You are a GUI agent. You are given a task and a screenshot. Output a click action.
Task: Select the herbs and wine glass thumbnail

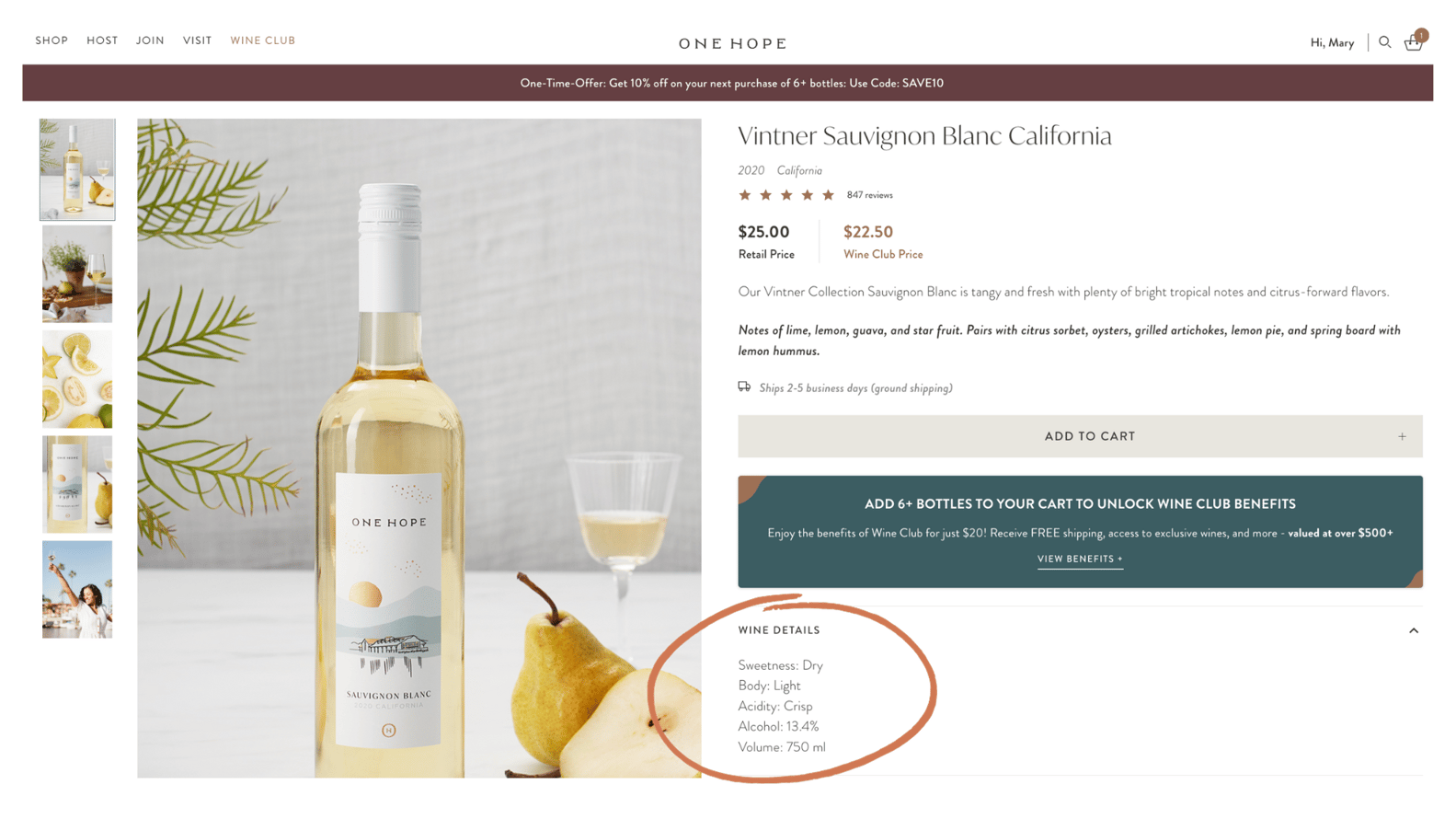pyautogui.click(x=77, y=274)
